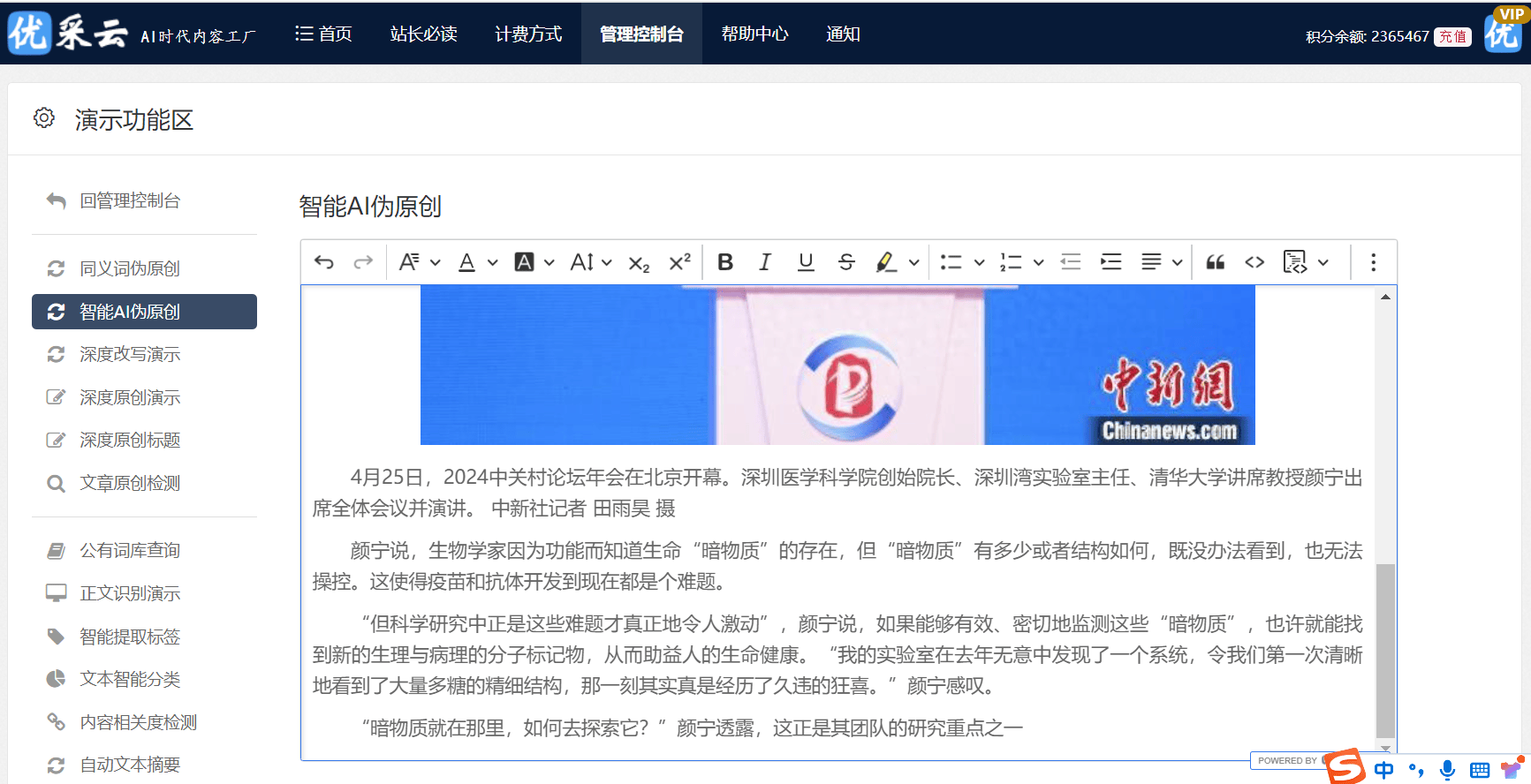Viewport: 1531px width, 784px height.
Task: Expand the bulleted list style dropdown
Action: (979, 263)
